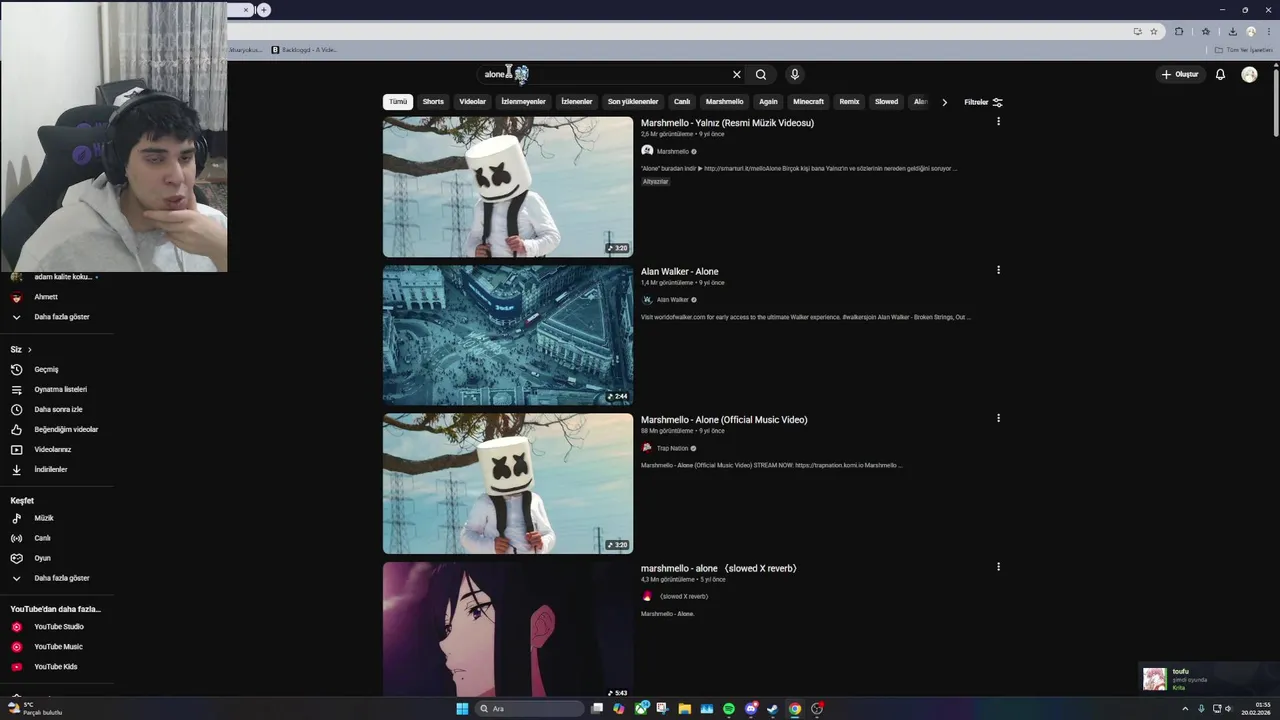
Task: Open the Alan Walker - Alone city thumbnail
Action: (x=508, y=335)
